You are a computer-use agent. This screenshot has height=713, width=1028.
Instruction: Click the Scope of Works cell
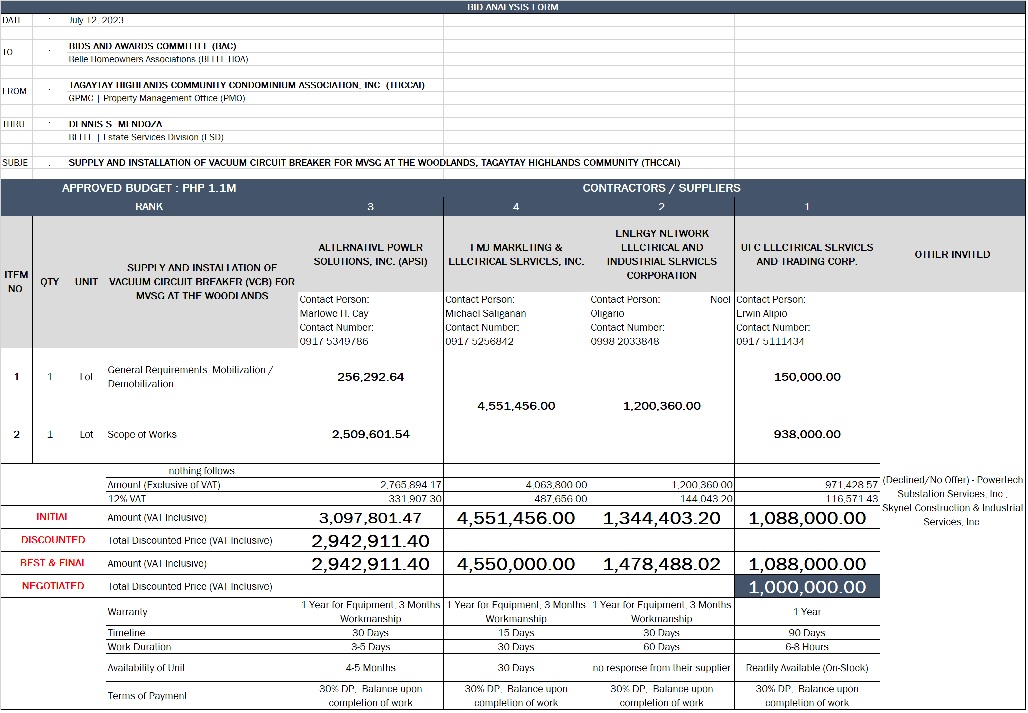pyautogui.click(x=142, y=434)
